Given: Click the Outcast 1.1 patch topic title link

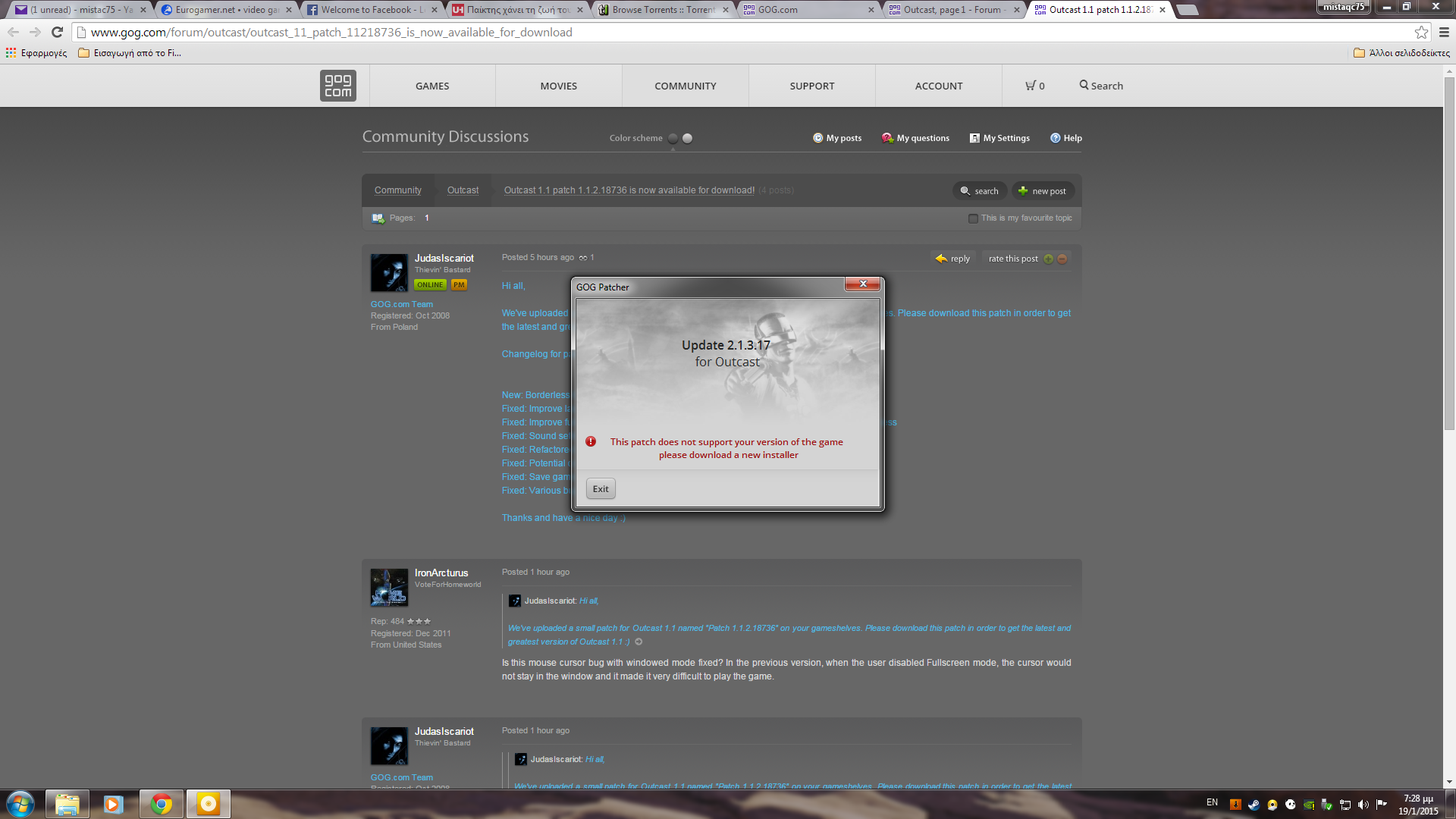Looking at the screenshot, I should tap(629, 190).
